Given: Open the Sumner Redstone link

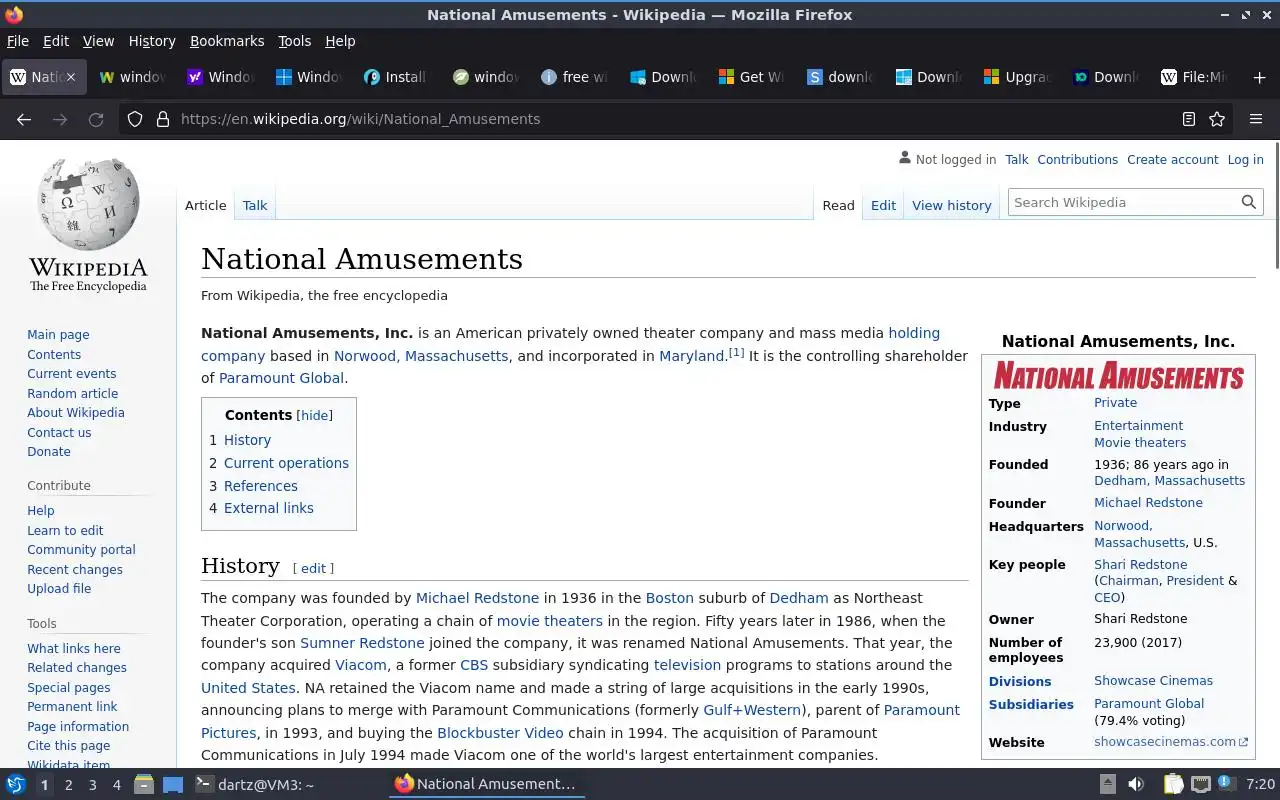Looking at the screenshot, I should click(362, 643).
